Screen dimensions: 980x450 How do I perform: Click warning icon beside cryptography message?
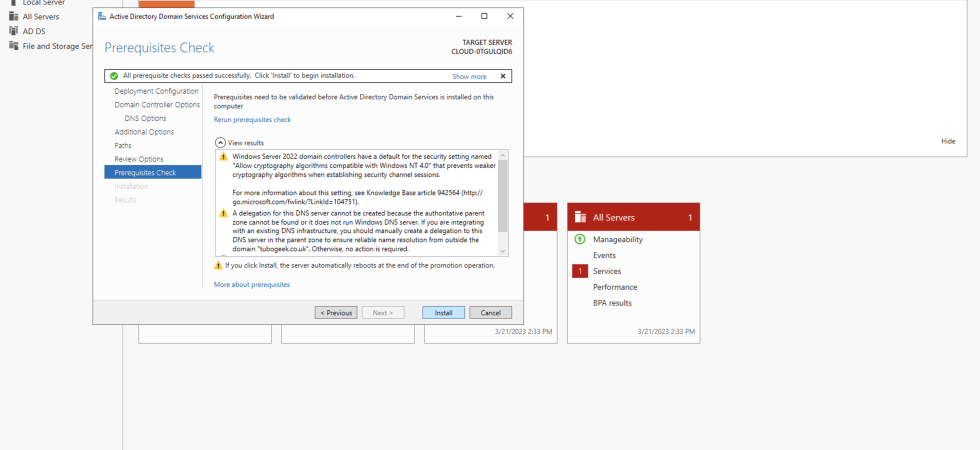(223, 156)
